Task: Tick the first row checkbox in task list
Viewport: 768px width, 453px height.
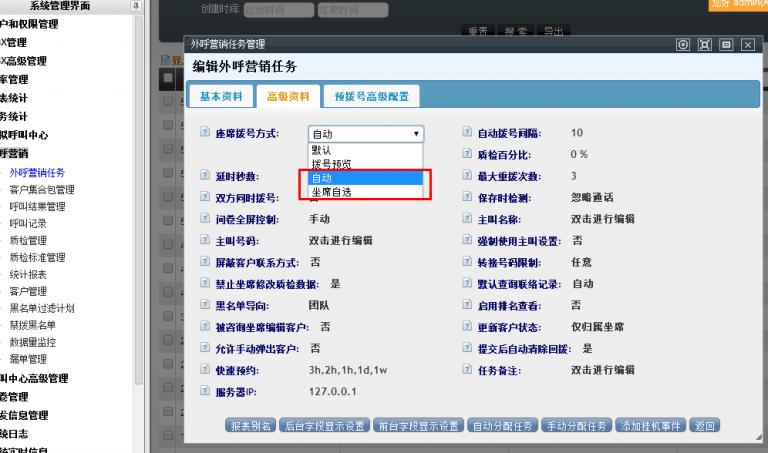Action: click(x=167, y=101)
